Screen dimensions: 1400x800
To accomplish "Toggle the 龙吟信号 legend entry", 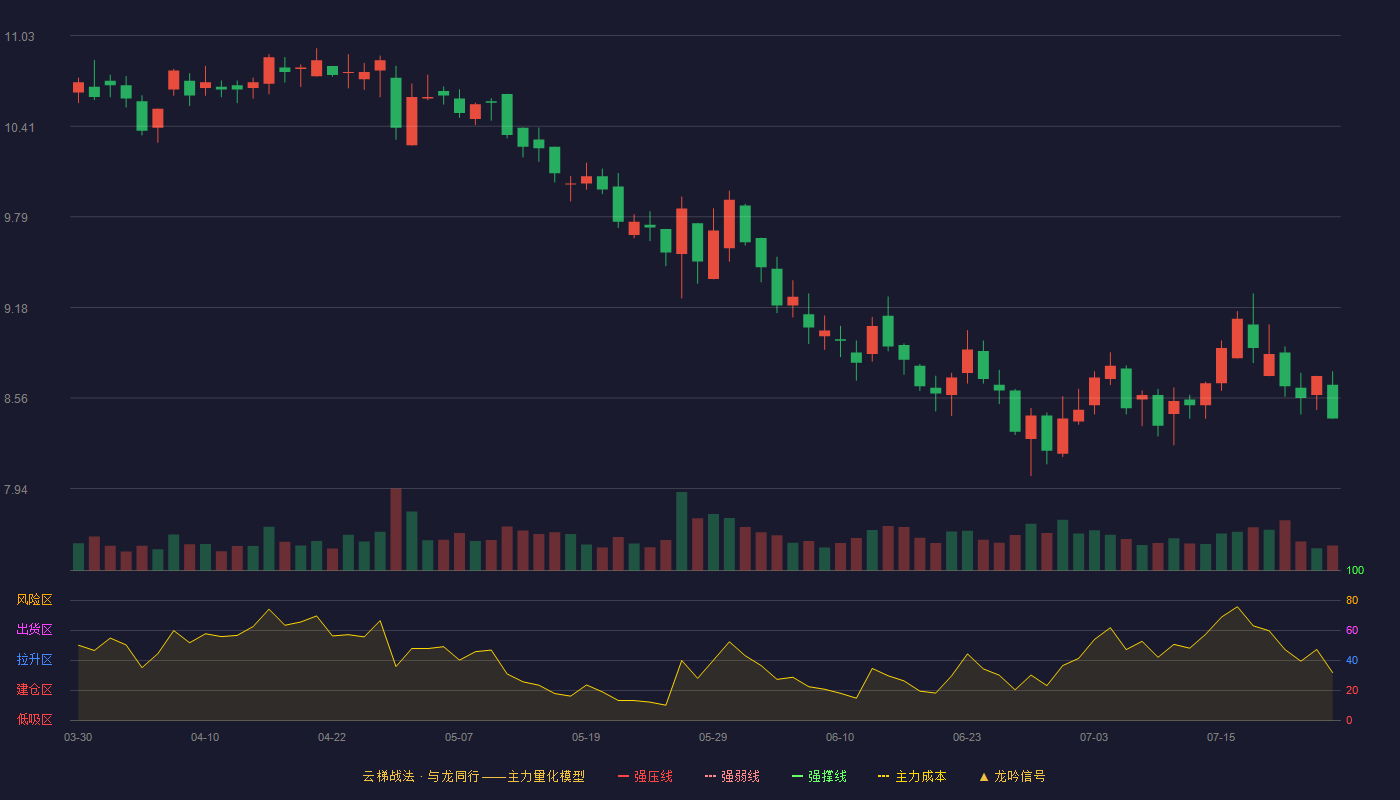I will 1012,776.
